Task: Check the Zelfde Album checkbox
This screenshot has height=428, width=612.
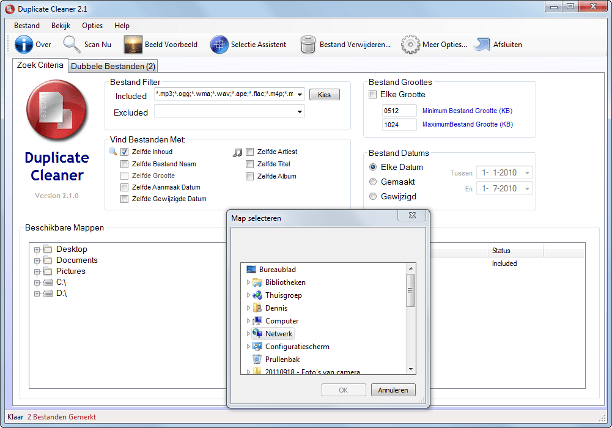Action: 250,176
